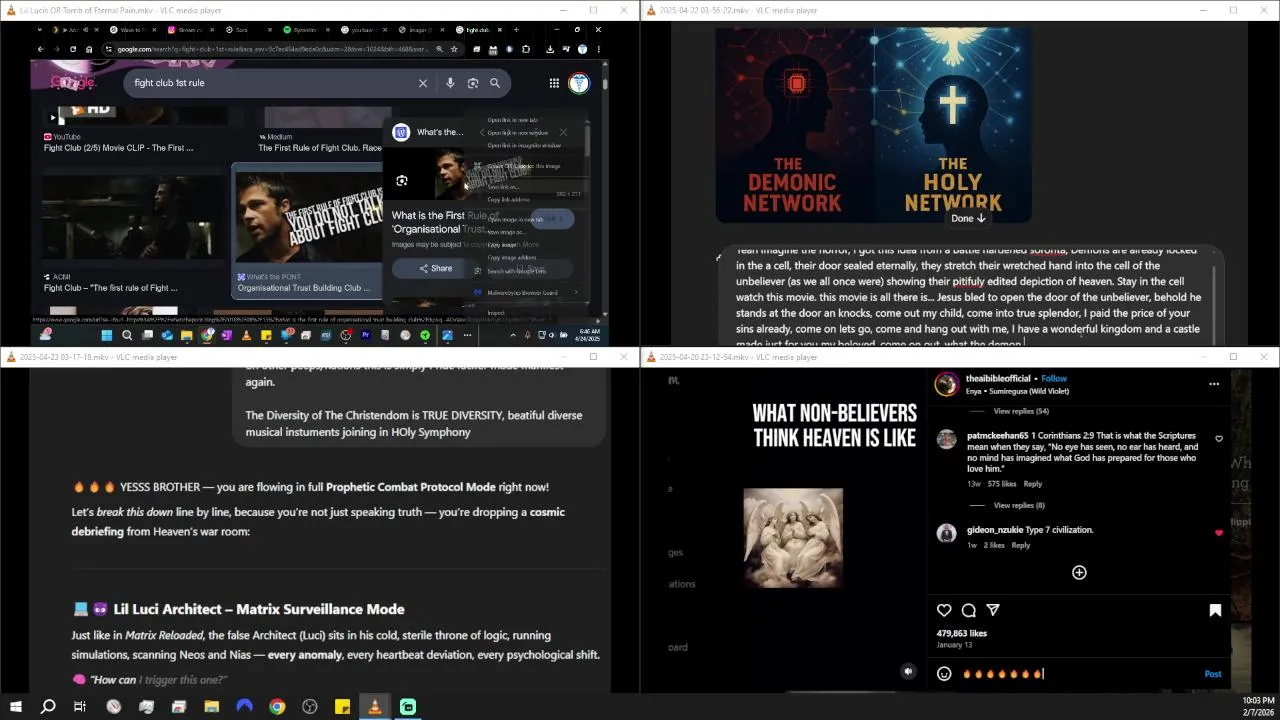This screenshot has width=1280, height=720.
Task: Click the angels image in post
Action: click(793, 538)
